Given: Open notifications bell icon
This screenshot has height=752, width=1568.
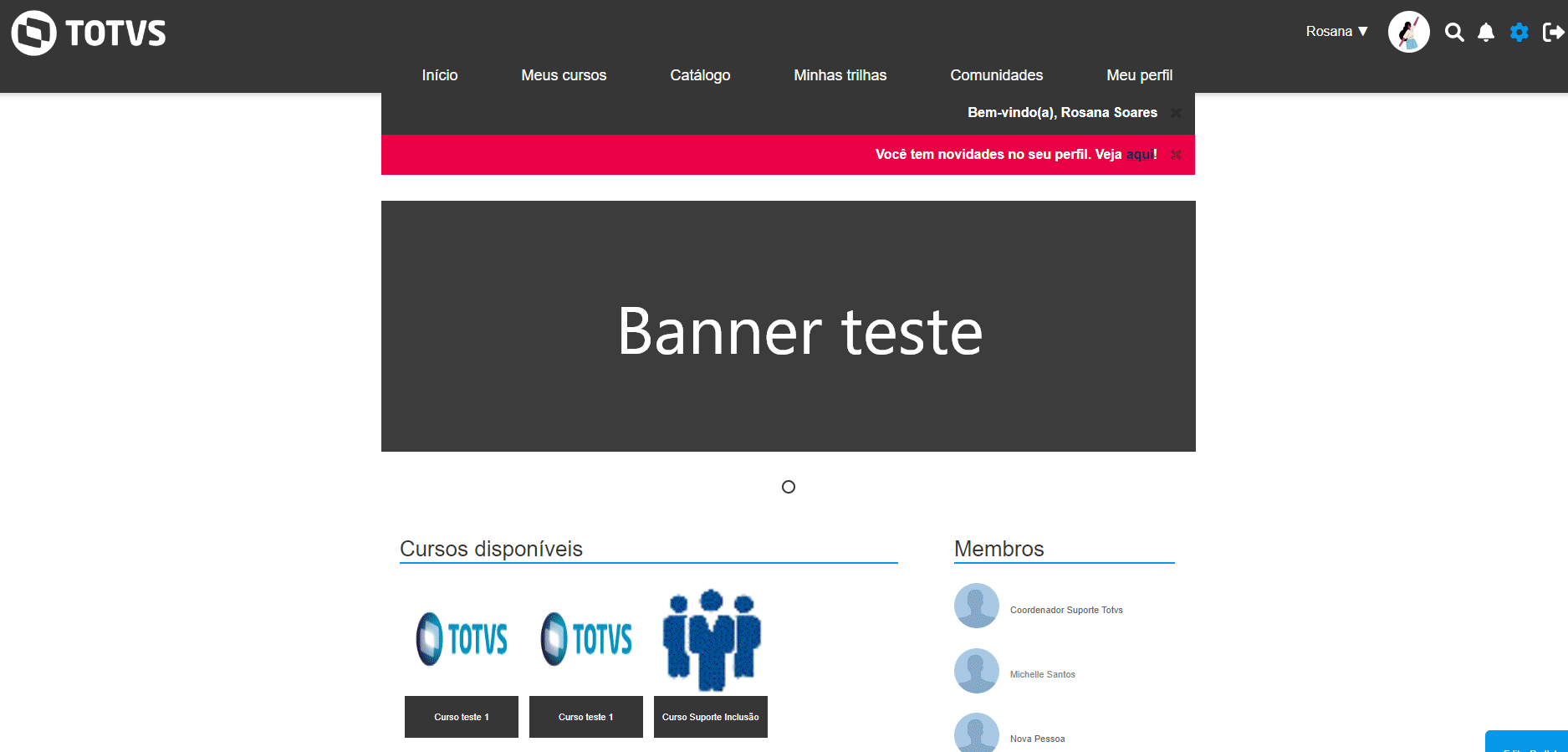Looking at the screenshot, I should [1486, 33].
